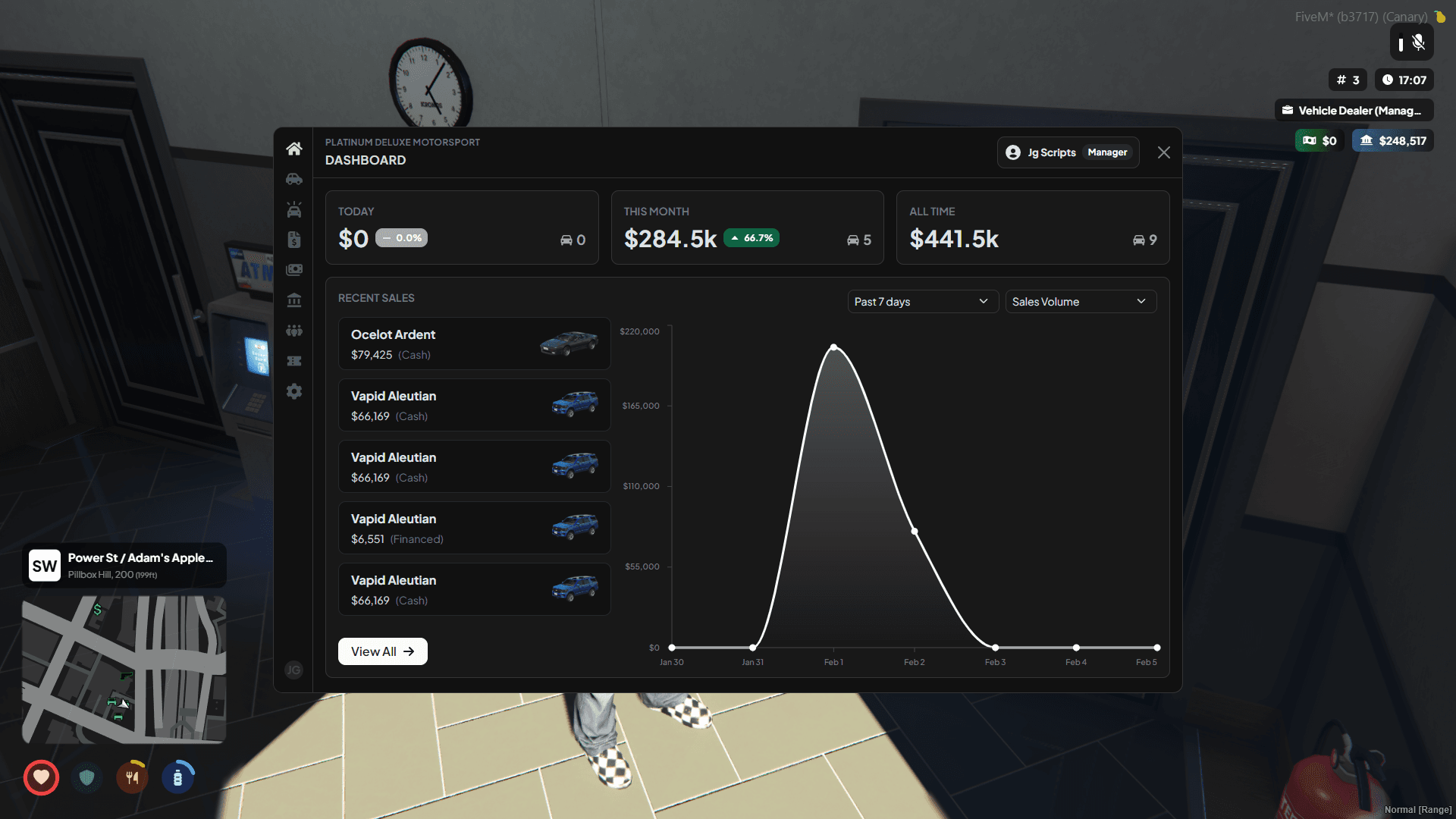Open the cash/finance banknote sidebar icon
Screen dimensions: 1456x819
tap(294, 270)
